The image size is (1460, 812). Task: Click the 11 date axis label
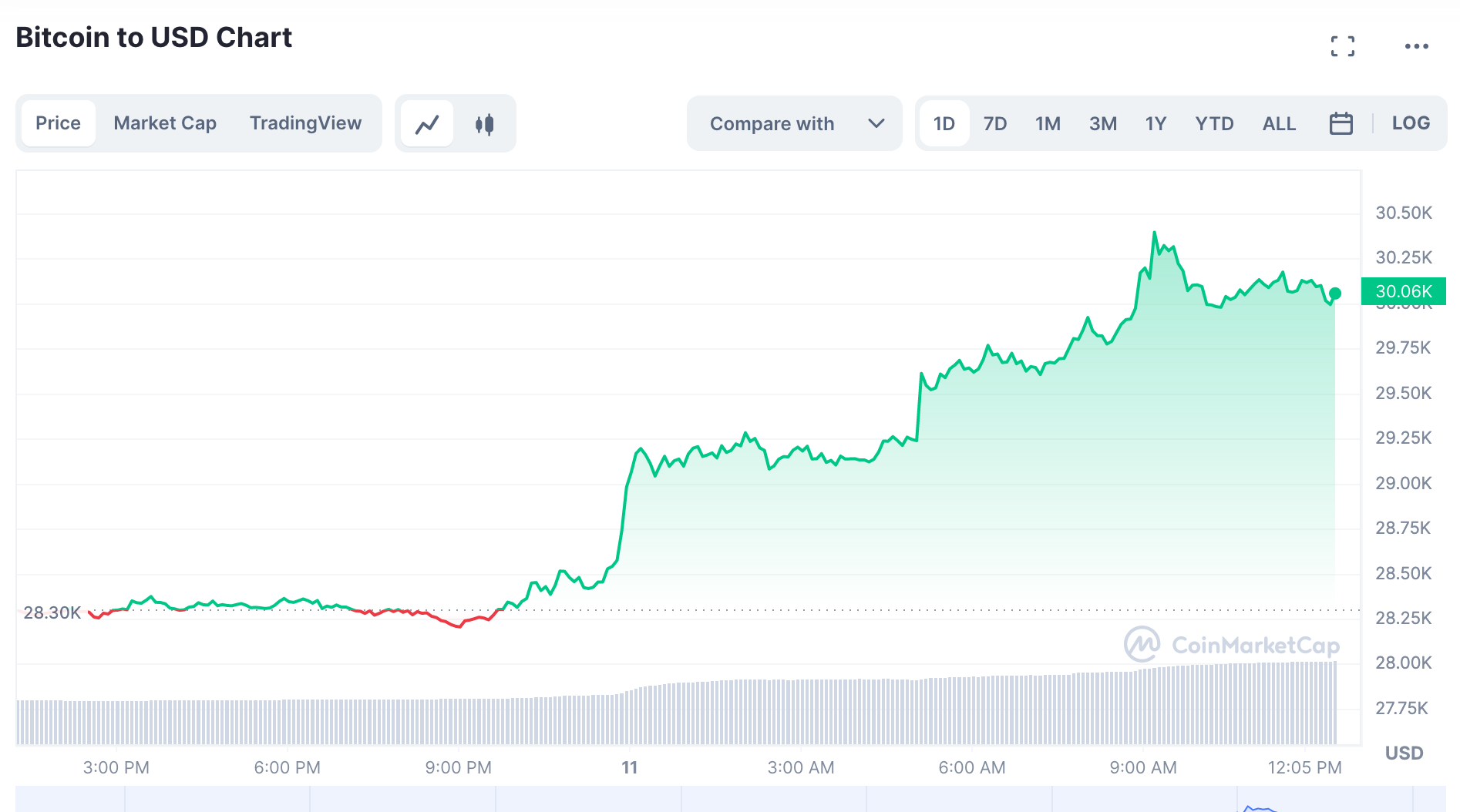(629, 767)
